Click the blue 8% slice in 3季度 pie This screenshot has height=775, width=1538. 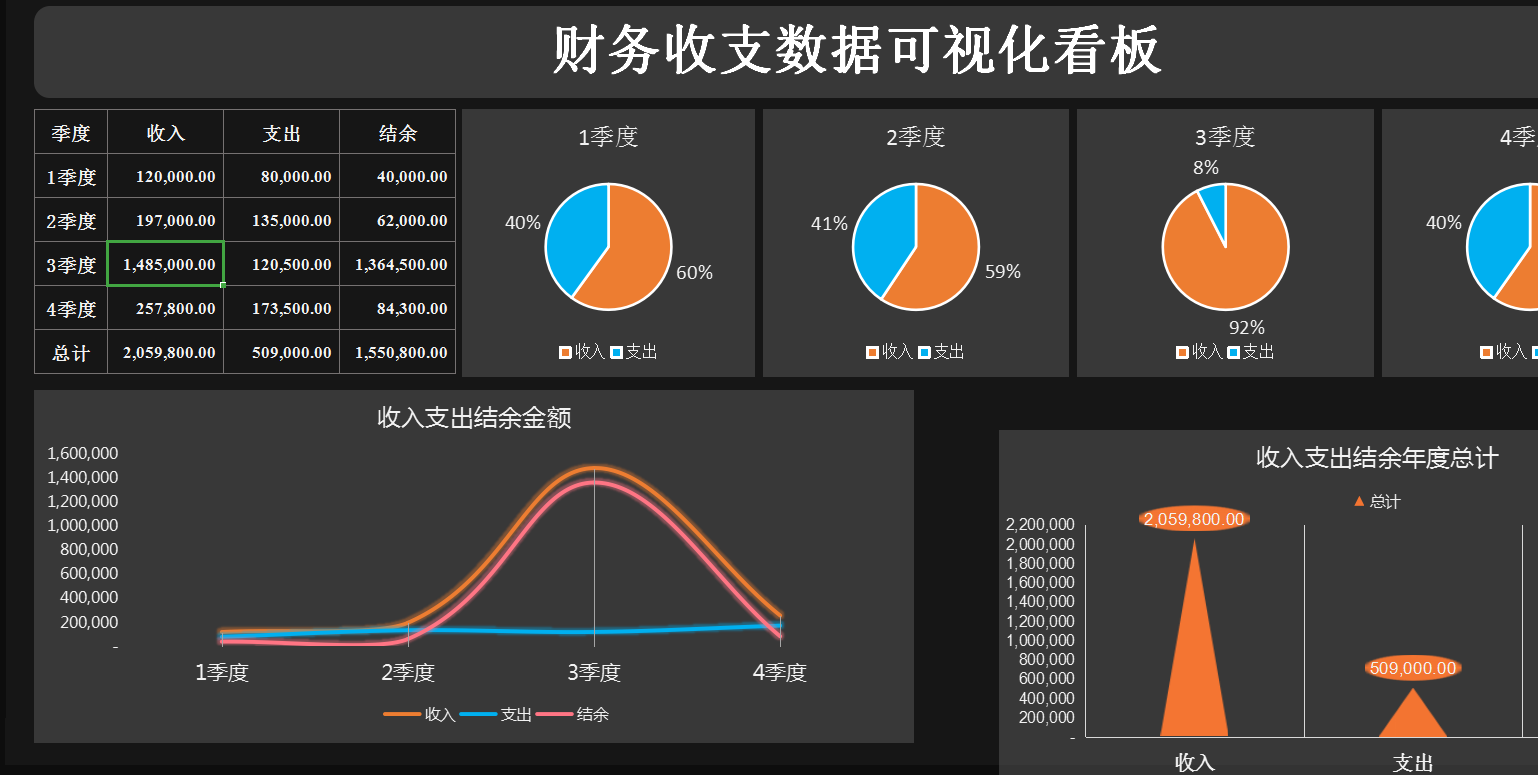coord(1214,206)
